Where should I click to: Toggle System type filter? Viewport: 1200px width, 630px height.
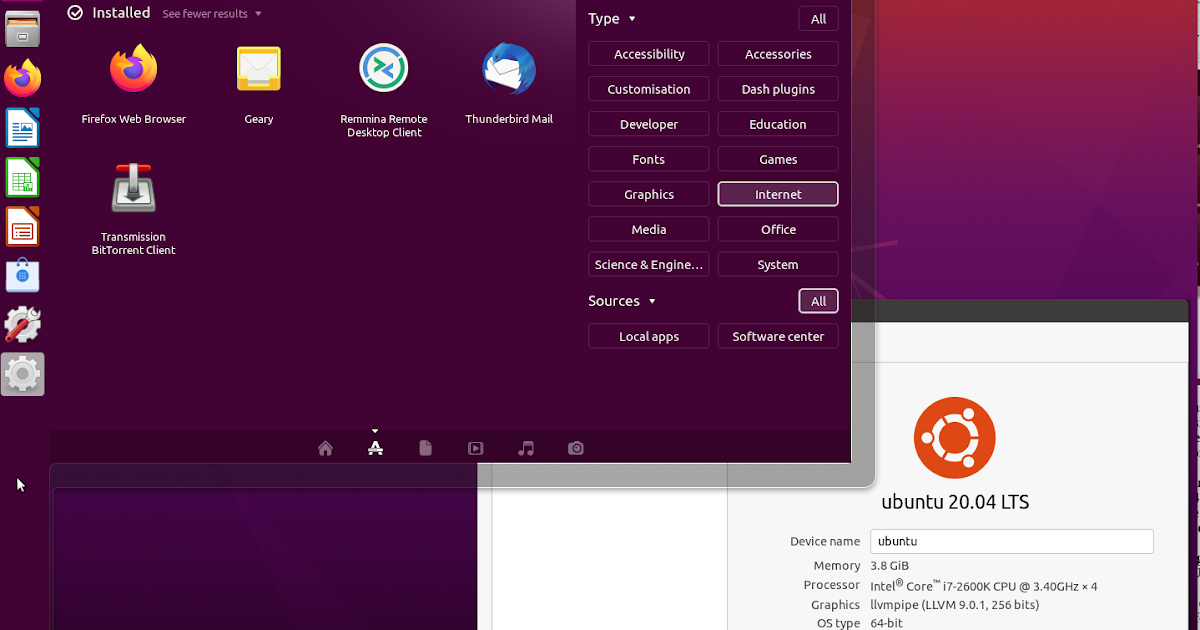point(778,264)
